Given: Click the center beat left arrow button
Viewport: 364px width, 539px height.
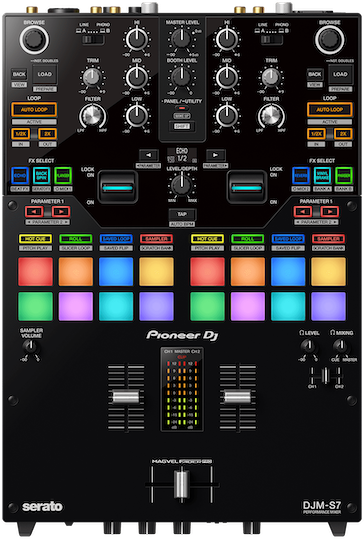Looking at the screenshot, I should pos(148,155).
